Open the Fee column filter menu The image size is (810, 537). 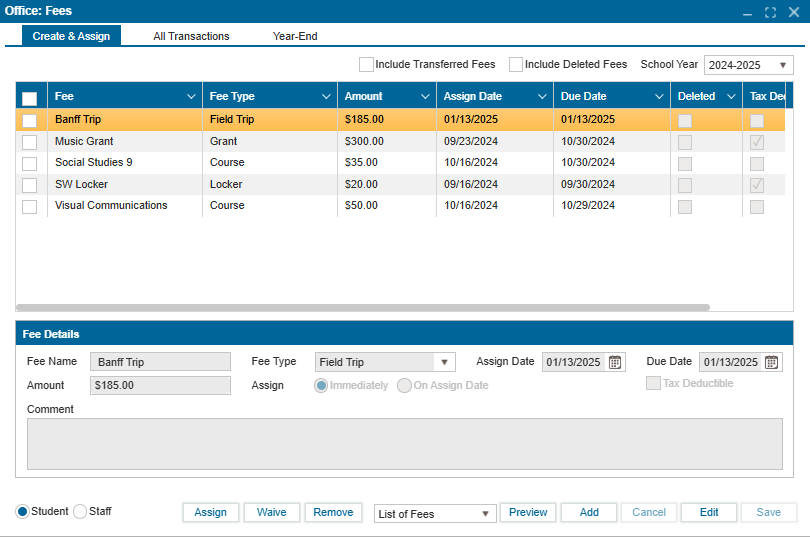pos(191,97)
